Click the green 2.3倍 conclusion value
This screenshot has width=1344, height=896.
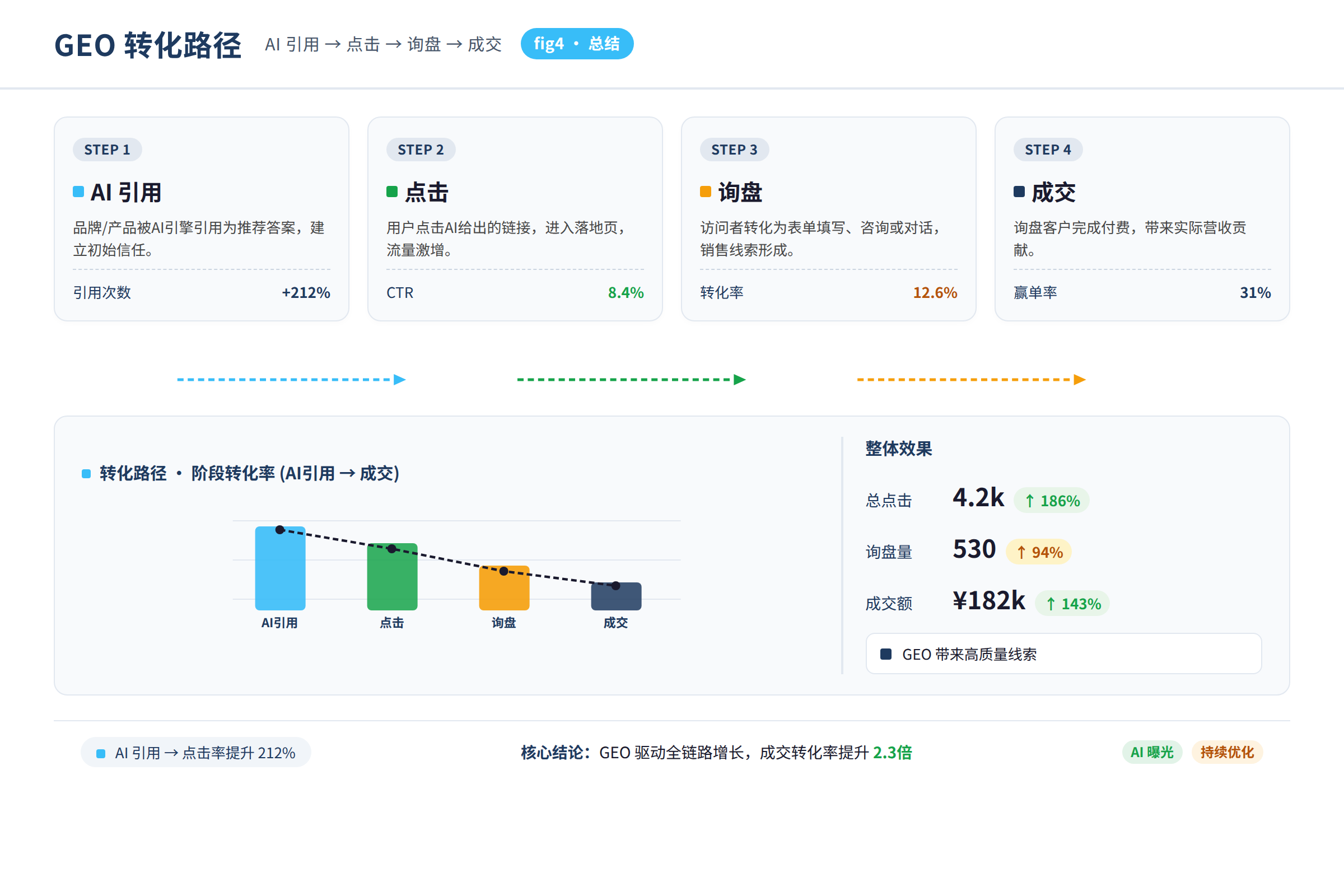coord(893,753)
